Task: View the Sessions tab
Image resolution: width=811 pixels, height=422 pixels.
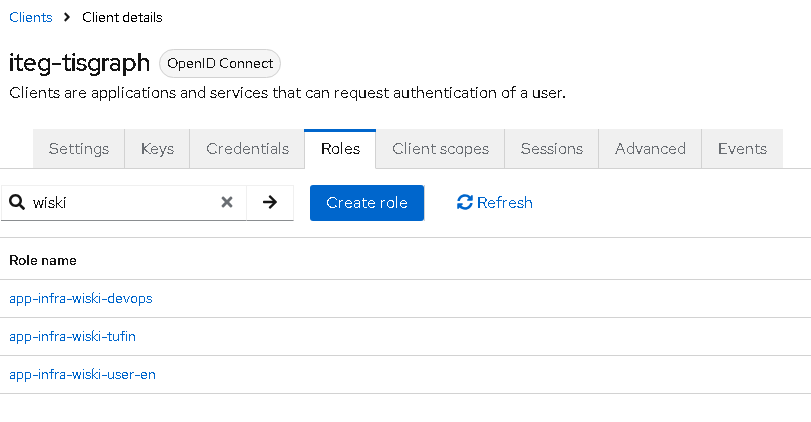Action: [x=551, y=149]
